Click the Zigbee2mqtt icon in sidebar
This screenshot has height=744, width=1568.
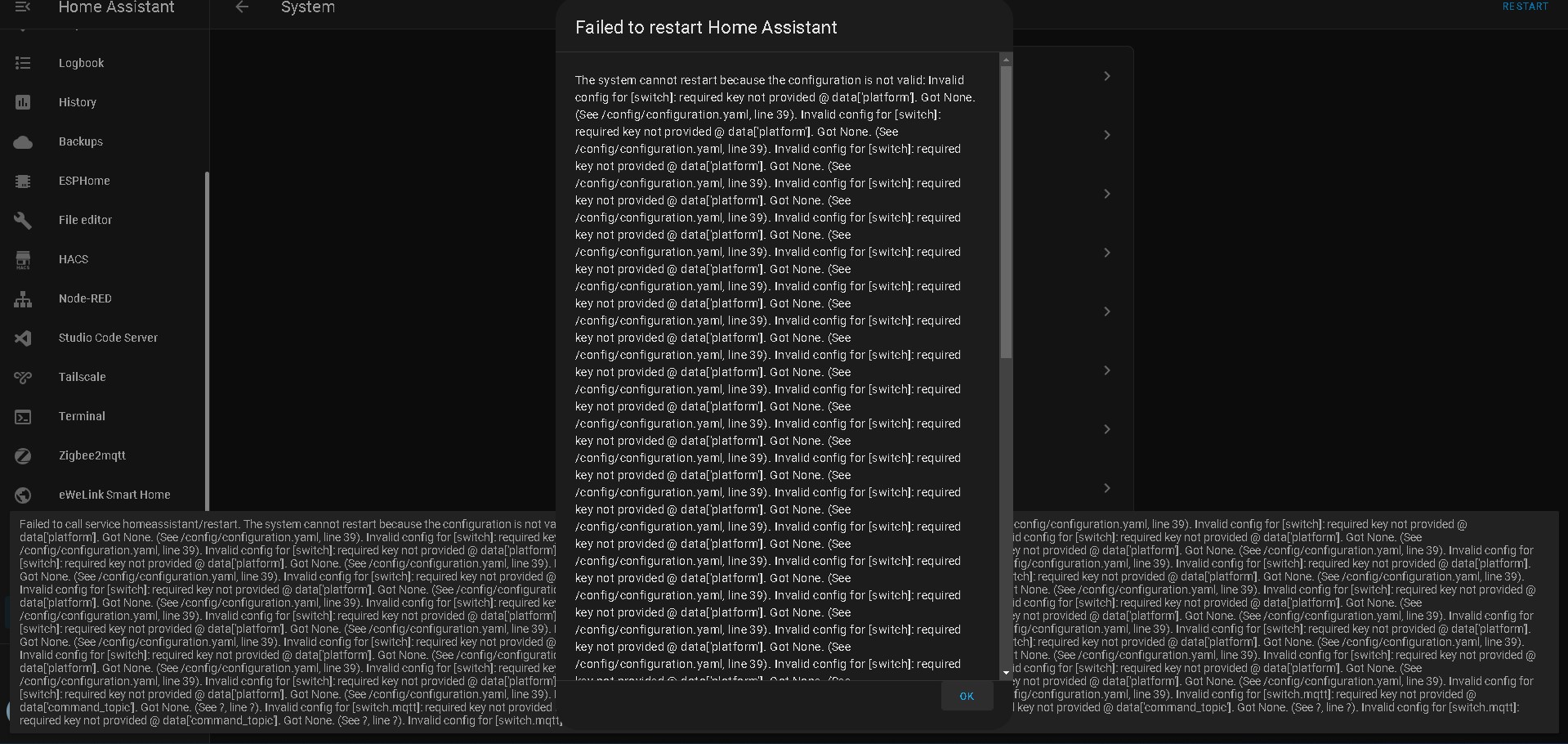23,456
